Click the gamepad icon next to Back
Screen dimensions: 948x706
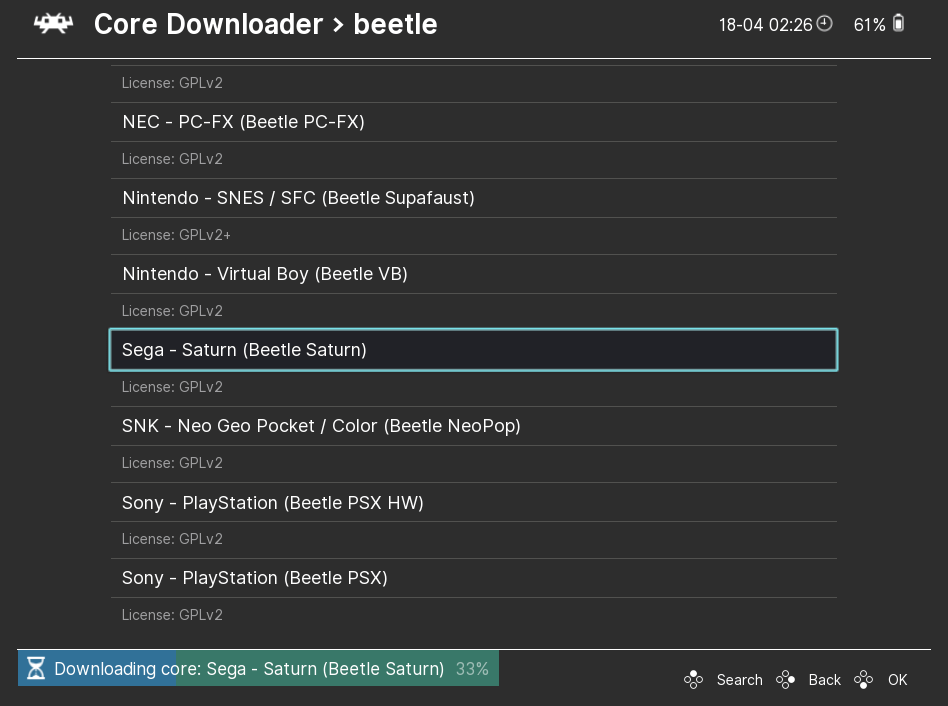785,679
